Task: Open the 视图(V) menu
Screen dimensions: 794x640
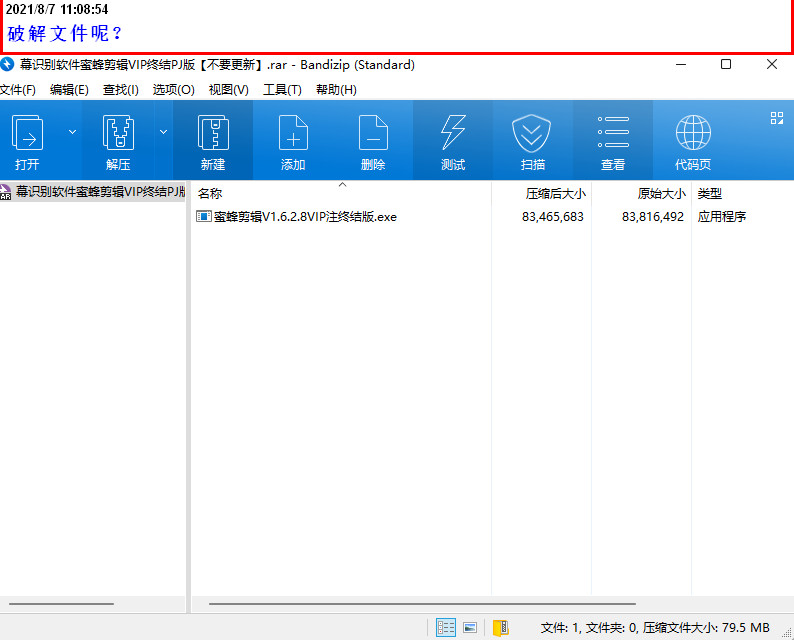Action: click(228, 90)
